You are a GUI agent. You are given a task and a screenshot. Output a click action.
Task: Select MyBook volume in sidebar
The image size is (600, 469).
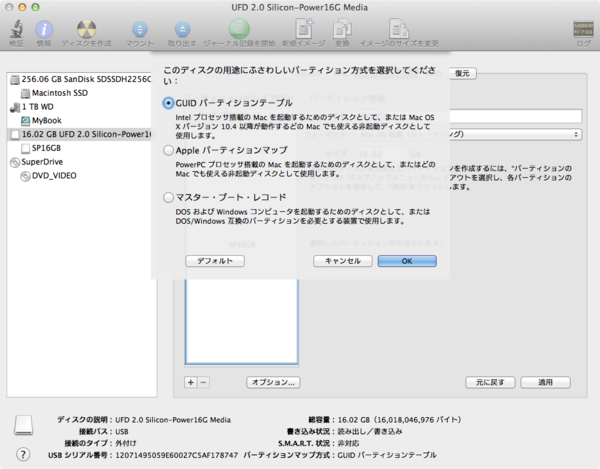pyautogui.click(x=82, y=121)
